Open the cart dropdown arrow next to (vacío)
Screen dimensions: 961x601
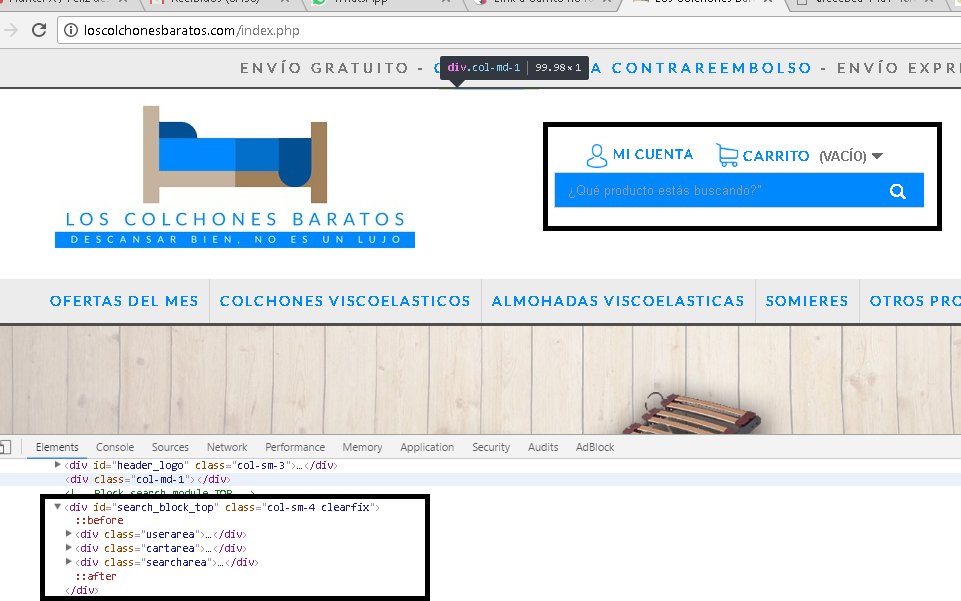(877, 156)
